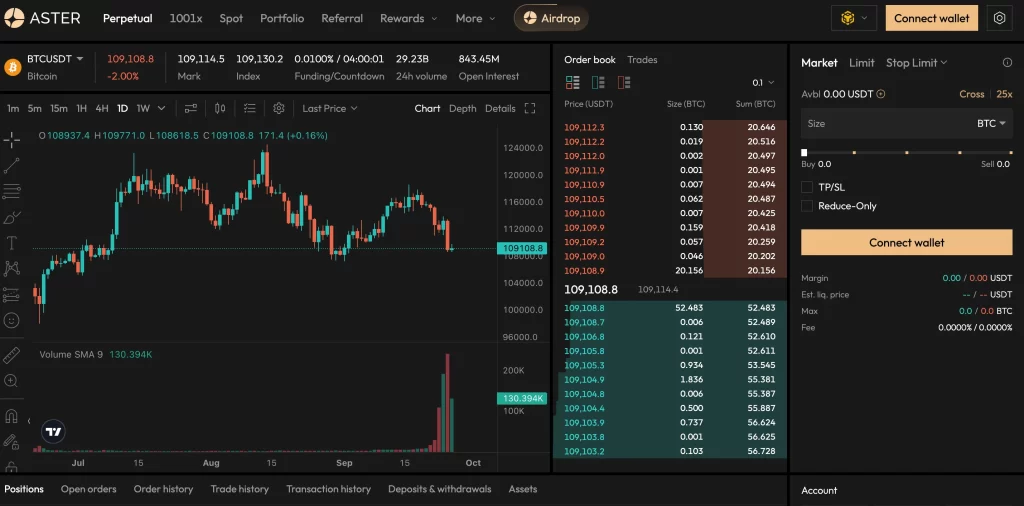
Task: Show both bids and asks order book view
Action: point(573,82)
